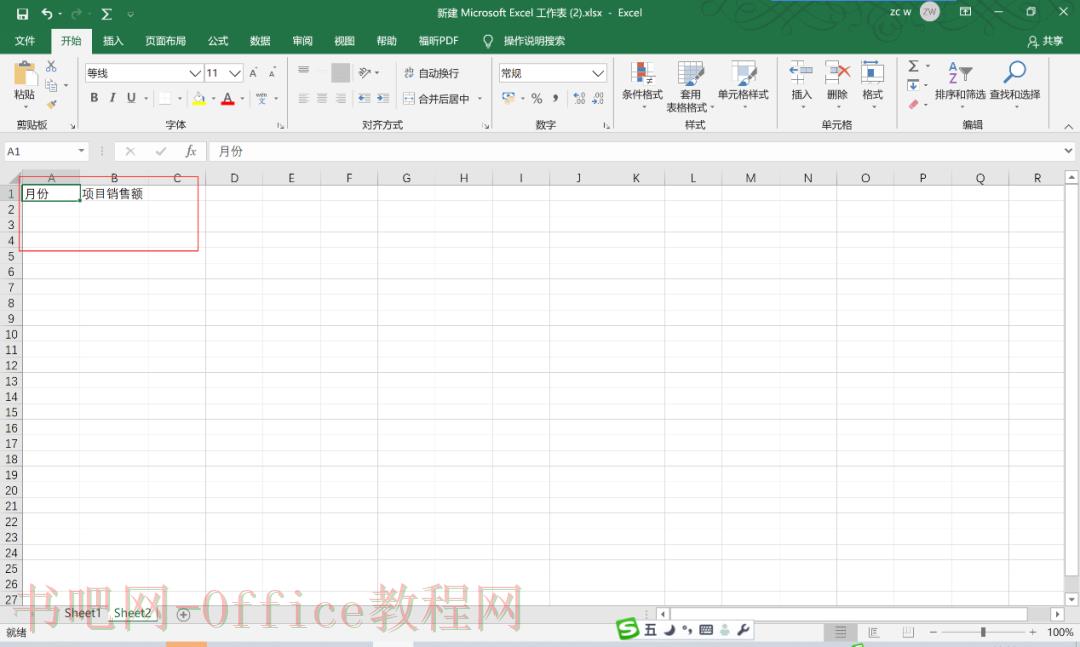Apply the red font color
Image resolution: width=1080 pixels, height=647 pixels.
228,99
